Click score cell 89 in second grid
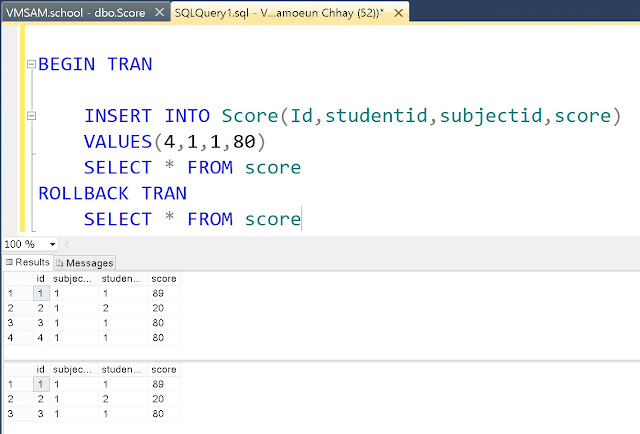Image resolution: width=640 pixels, height=434 pixels. (164, 384)
